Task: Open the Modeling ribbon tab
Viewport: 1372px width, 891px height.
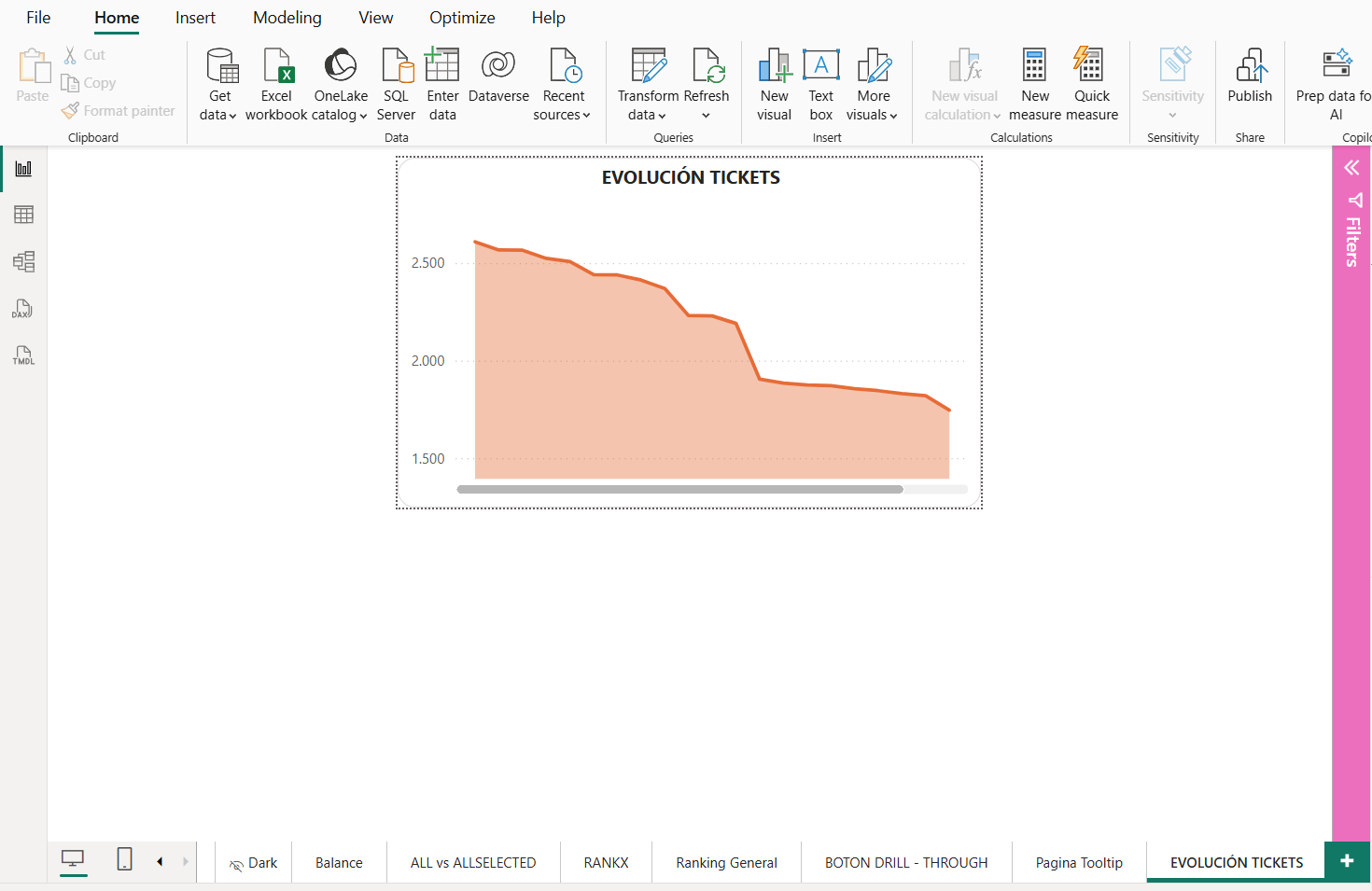Action: pyautogui.click(x=287, y=18)
